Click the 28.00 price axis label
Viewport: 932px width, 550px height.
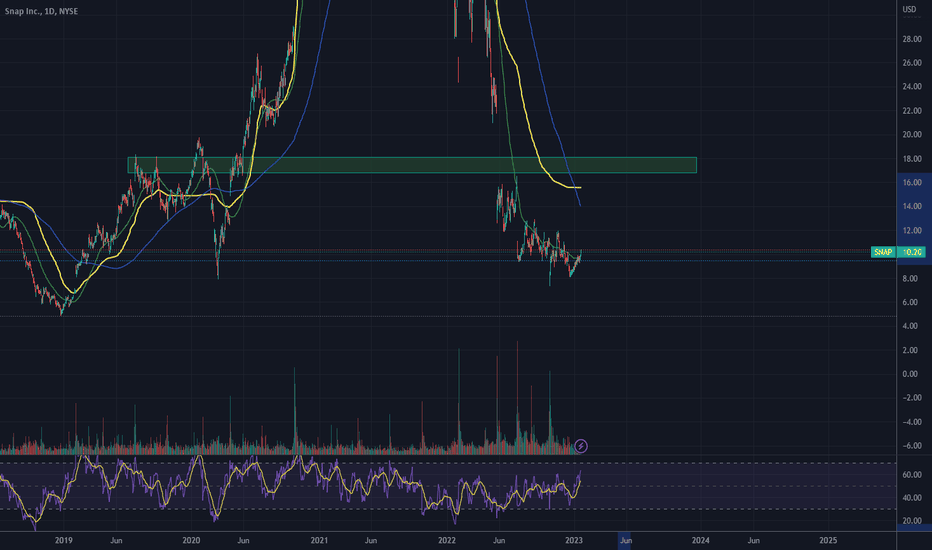912,39
